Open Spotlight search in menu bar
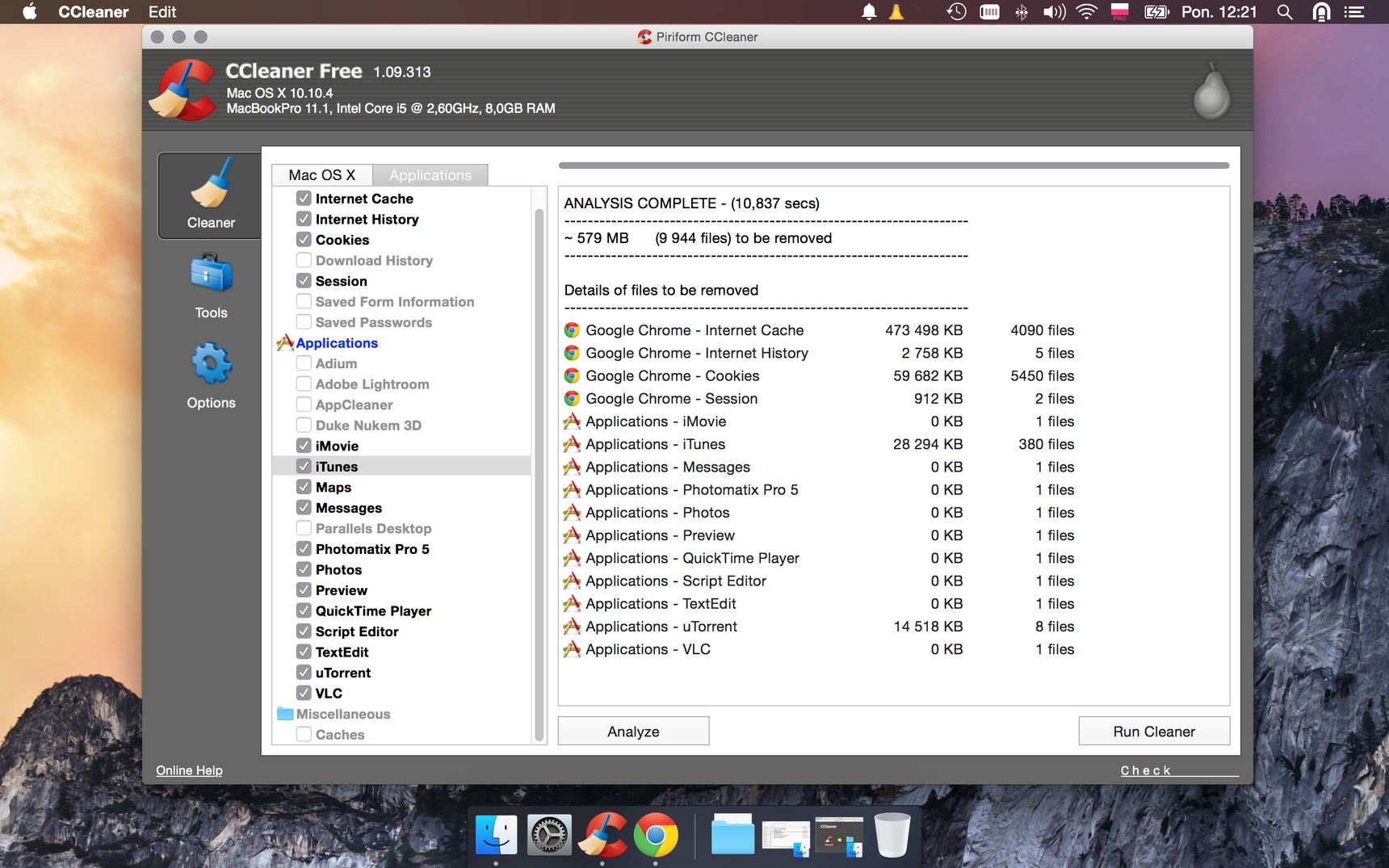The width and height of the screenshot is (1389, 868). pos(1285,12)
